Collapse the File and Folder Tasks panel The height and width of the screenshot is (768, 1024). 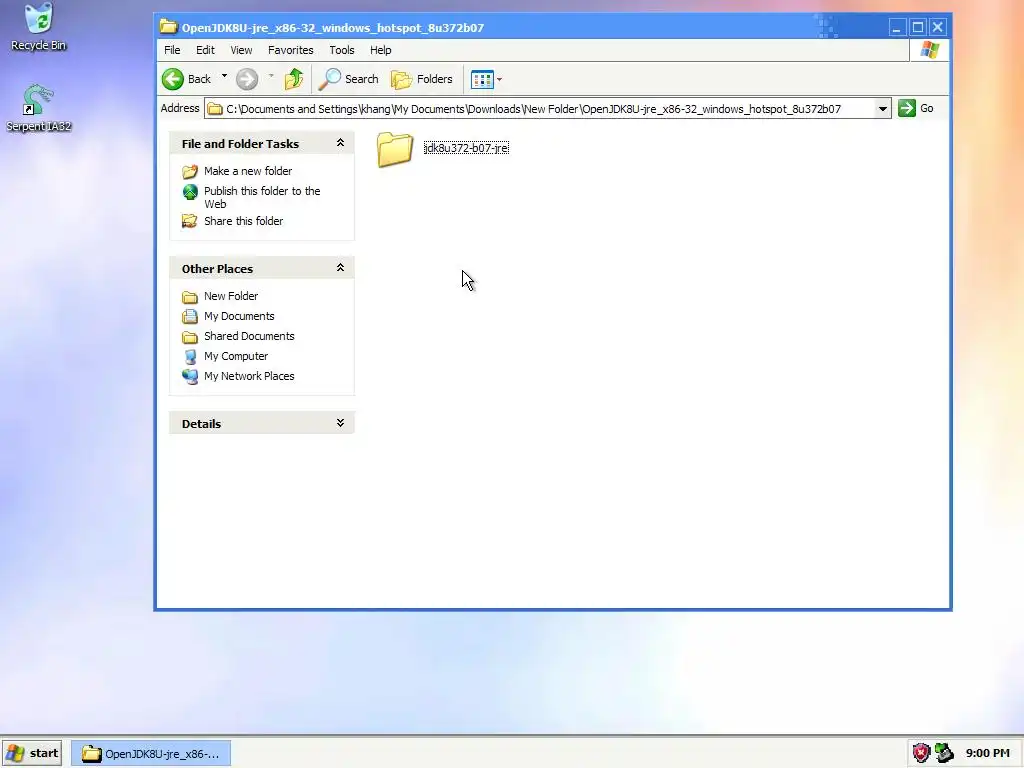340,143
